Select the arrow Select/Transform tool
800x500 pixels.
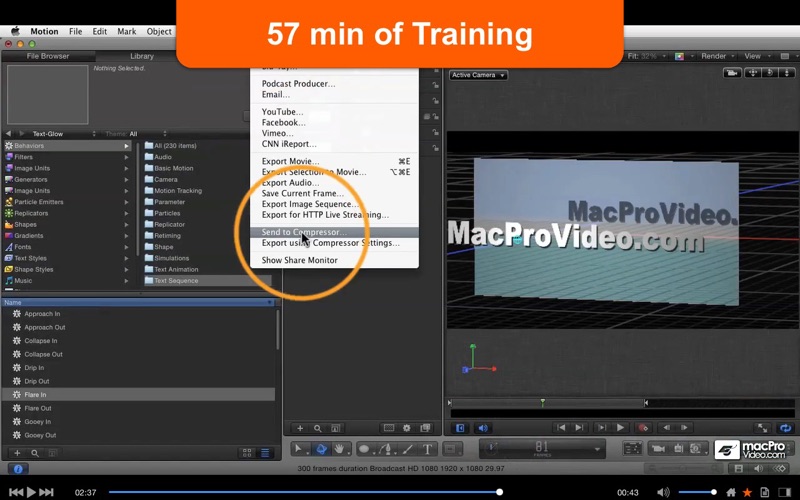(299, 449)
